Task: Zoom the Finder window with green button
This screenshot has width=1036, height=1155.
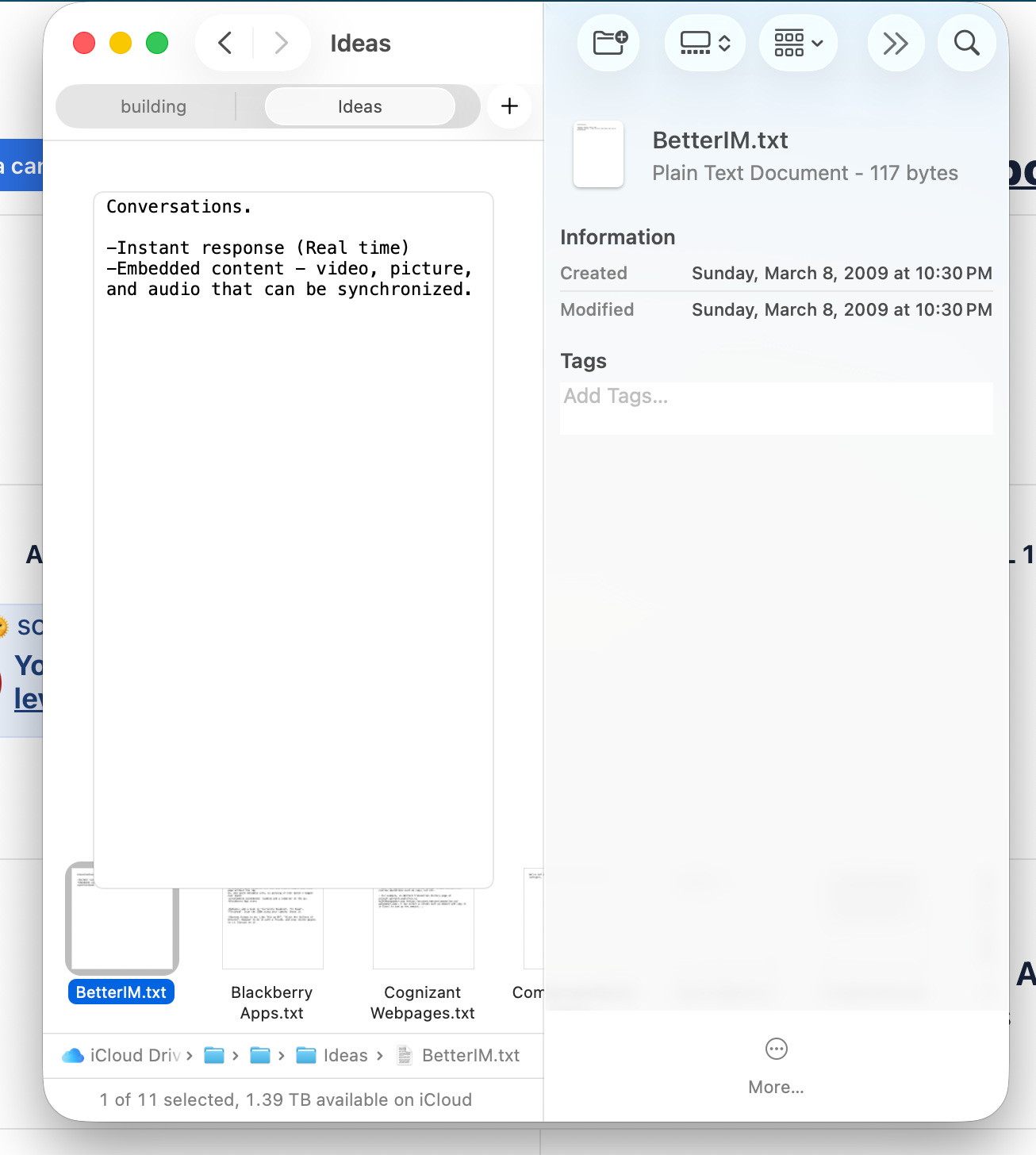Action: 157,43
